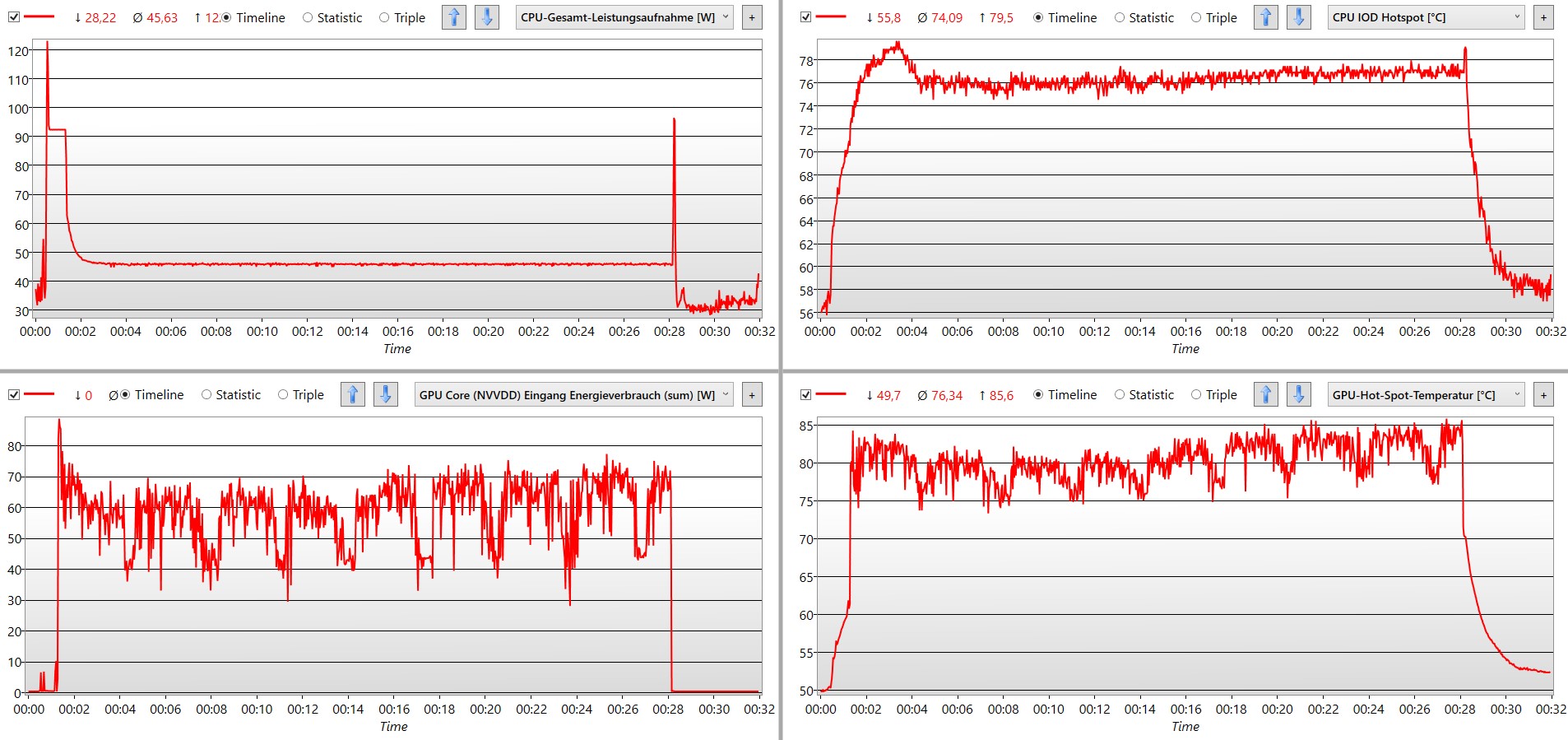Click the red line swatch for GPU-Hot-Spot-Temperatur
This screenshot has width=1568, height=740.
point(831,395)
